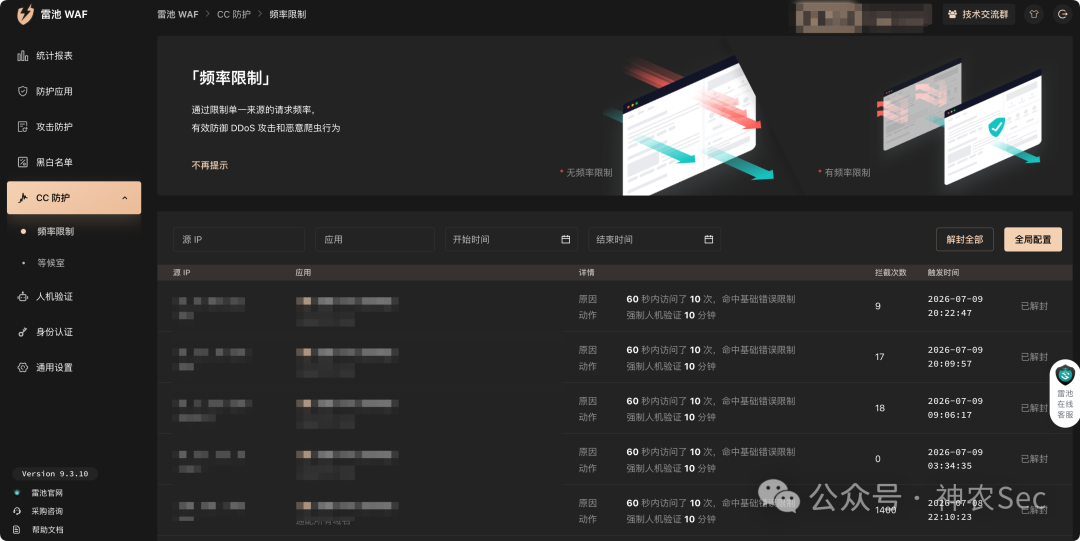Open the 采购咨询 link

pyautogui.click(x=47, y=511)
